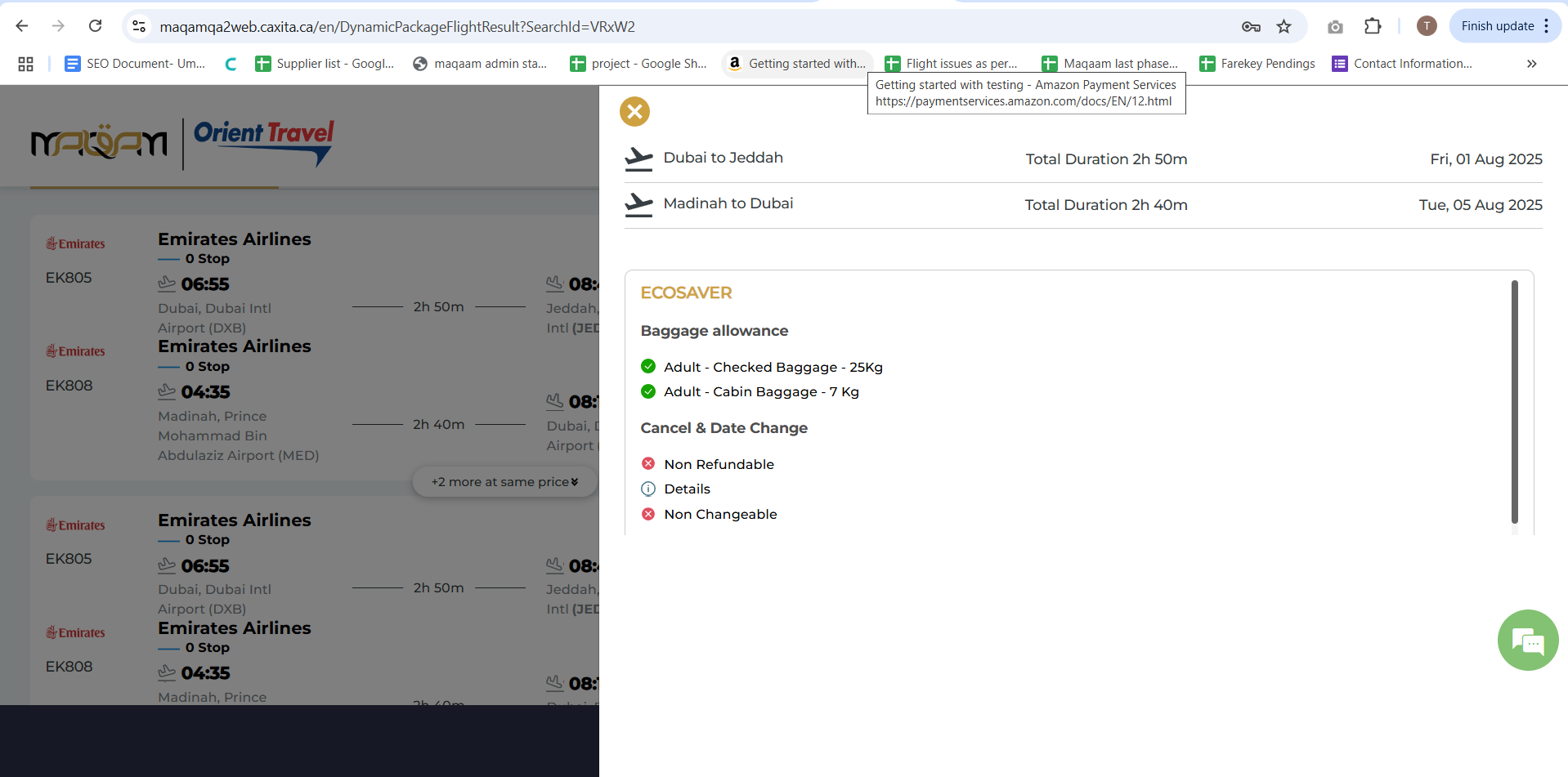Open the Details link under Cancel & Date Change
This screenshot has width=1568, height=777.
click(687, 489)
